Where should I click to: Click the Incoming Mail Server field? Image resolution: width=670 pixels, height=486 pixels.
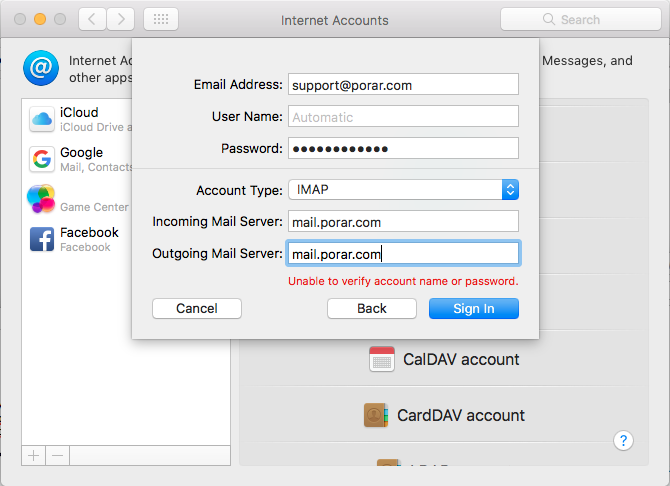pyautogui.click(x=403, y=222)
